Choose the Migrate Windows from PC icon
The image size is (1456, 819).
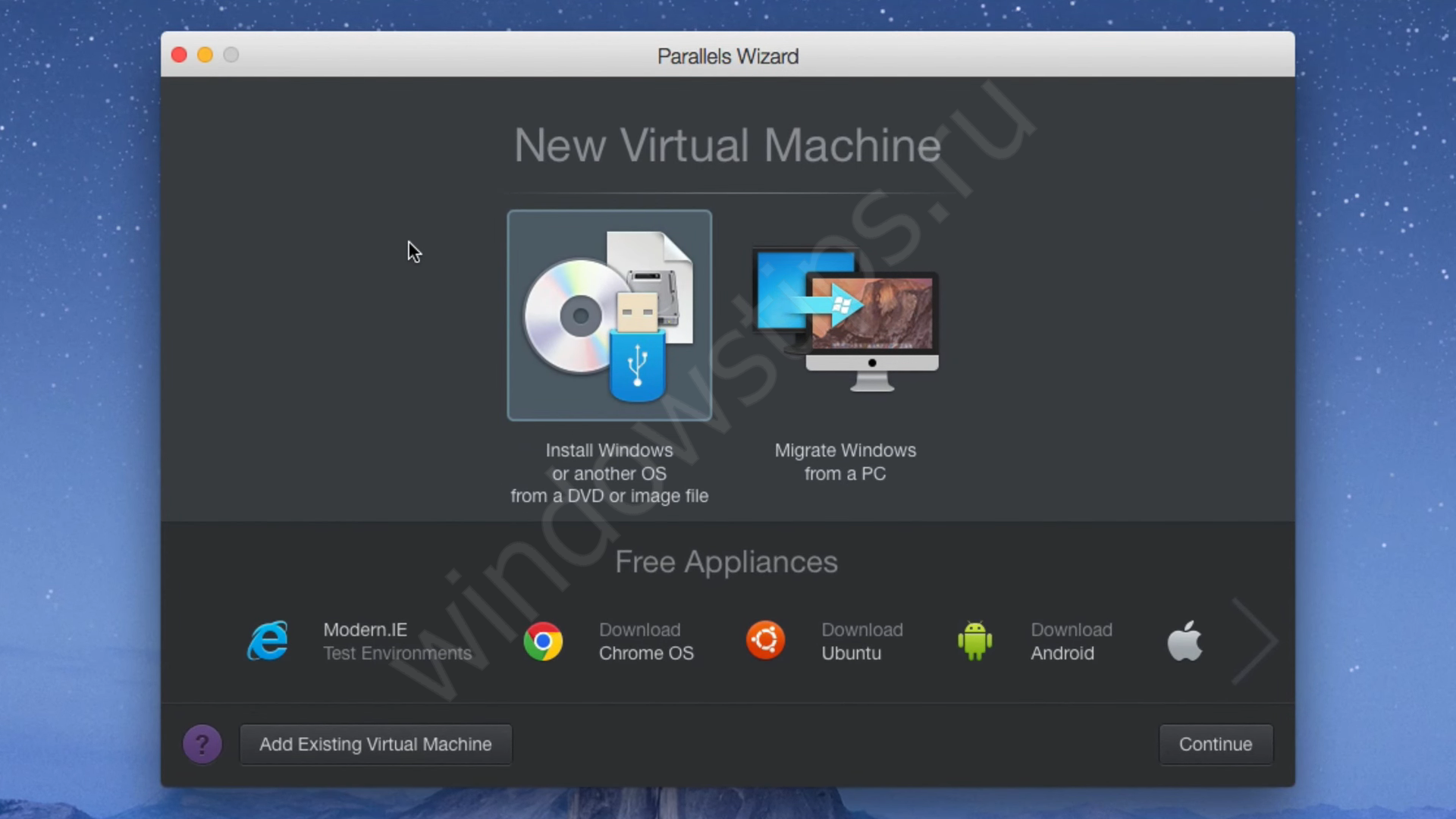[846, 320]
